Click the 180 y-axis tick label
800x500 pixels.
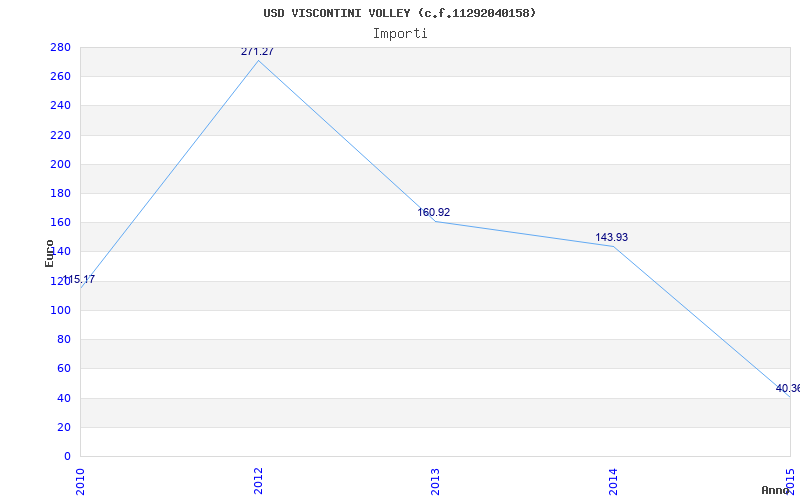tap(60, 193)
